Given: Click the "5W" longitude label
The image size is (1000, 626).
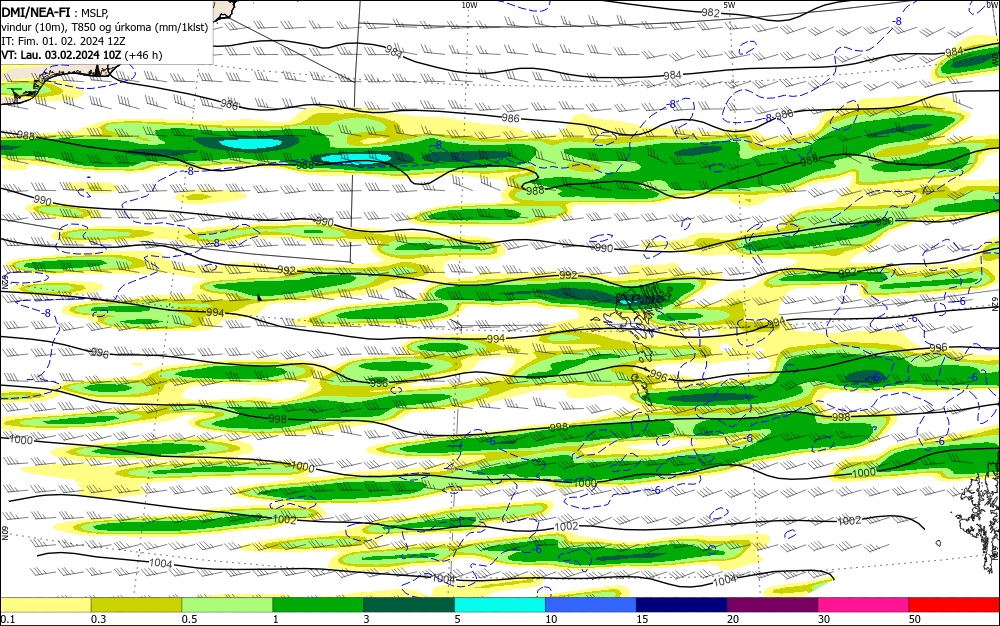Looking at the screenshot, I should [x=730, y=4].
